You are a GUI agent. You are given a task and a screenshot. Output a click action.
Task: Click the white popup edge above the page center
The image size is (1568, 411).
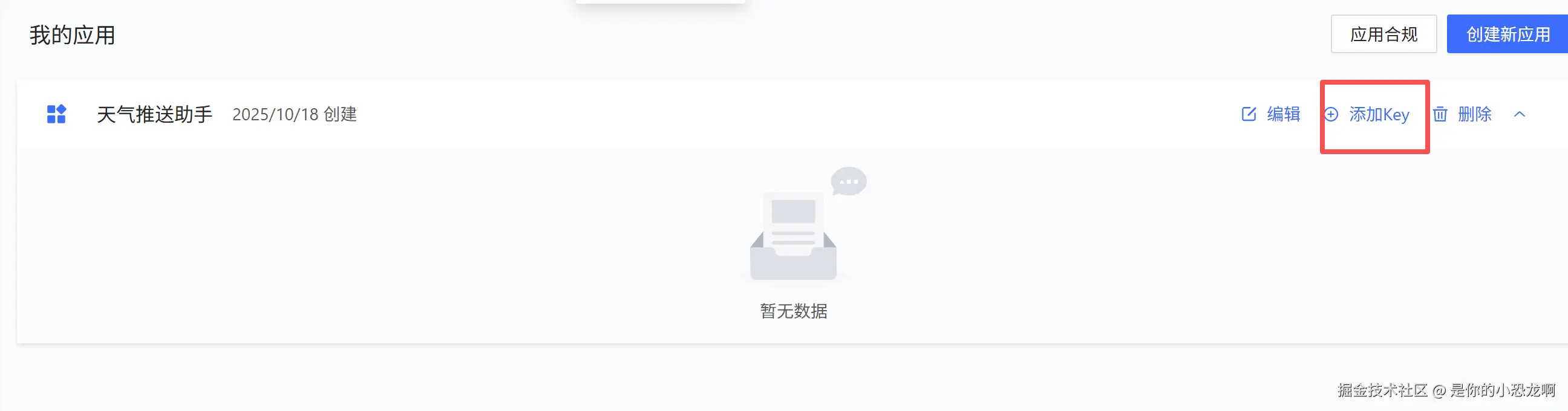pyautogui.click(x=661, y=2)
